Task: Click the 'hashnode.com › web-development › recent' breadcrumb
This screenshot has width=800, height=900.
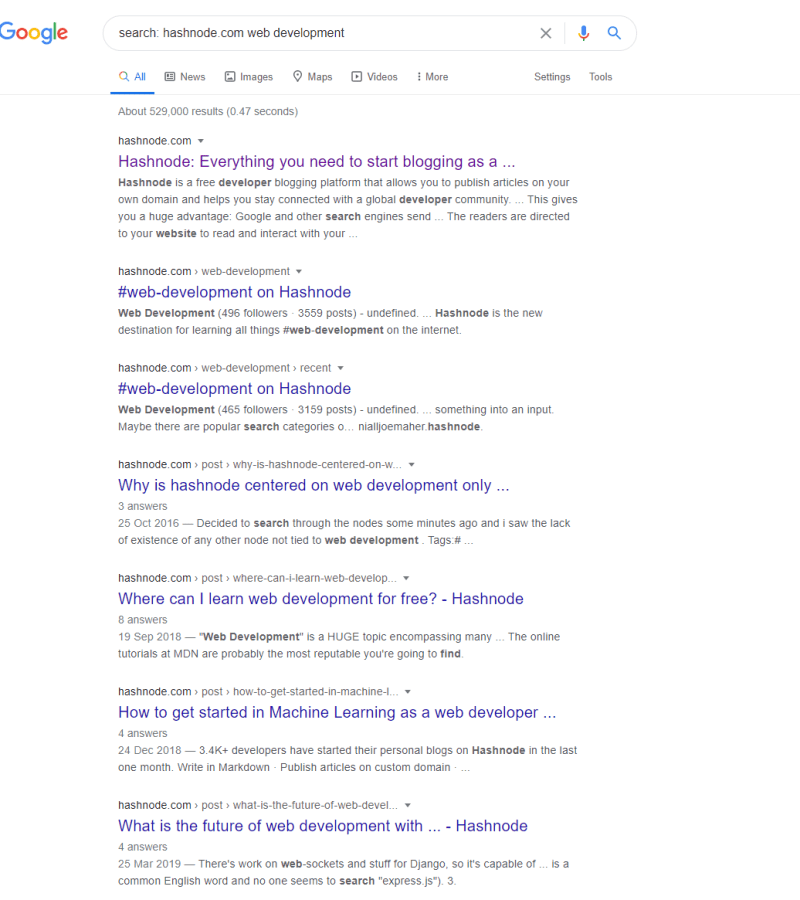Action: click(x=224, y=368)
